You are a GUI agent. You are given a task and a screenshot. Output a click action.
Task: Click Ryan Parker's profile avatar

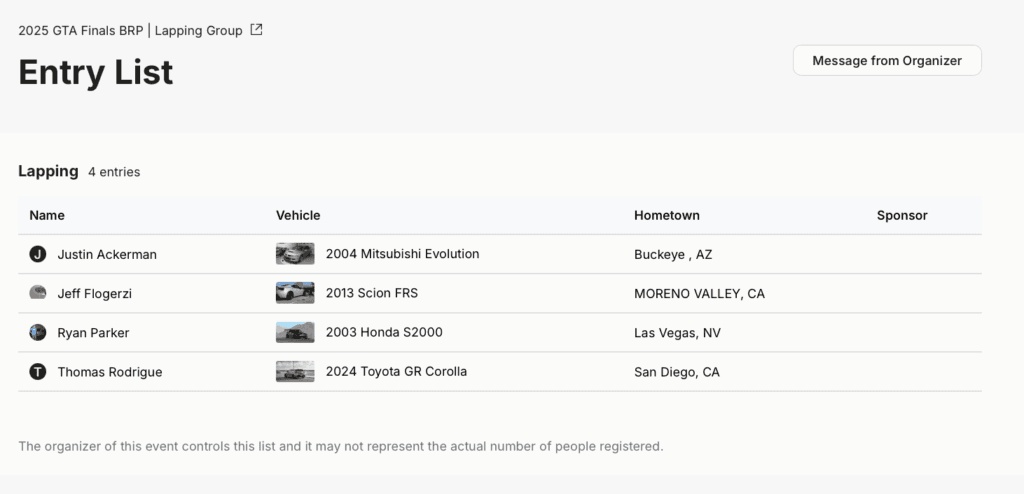click(x=38, y=332)
